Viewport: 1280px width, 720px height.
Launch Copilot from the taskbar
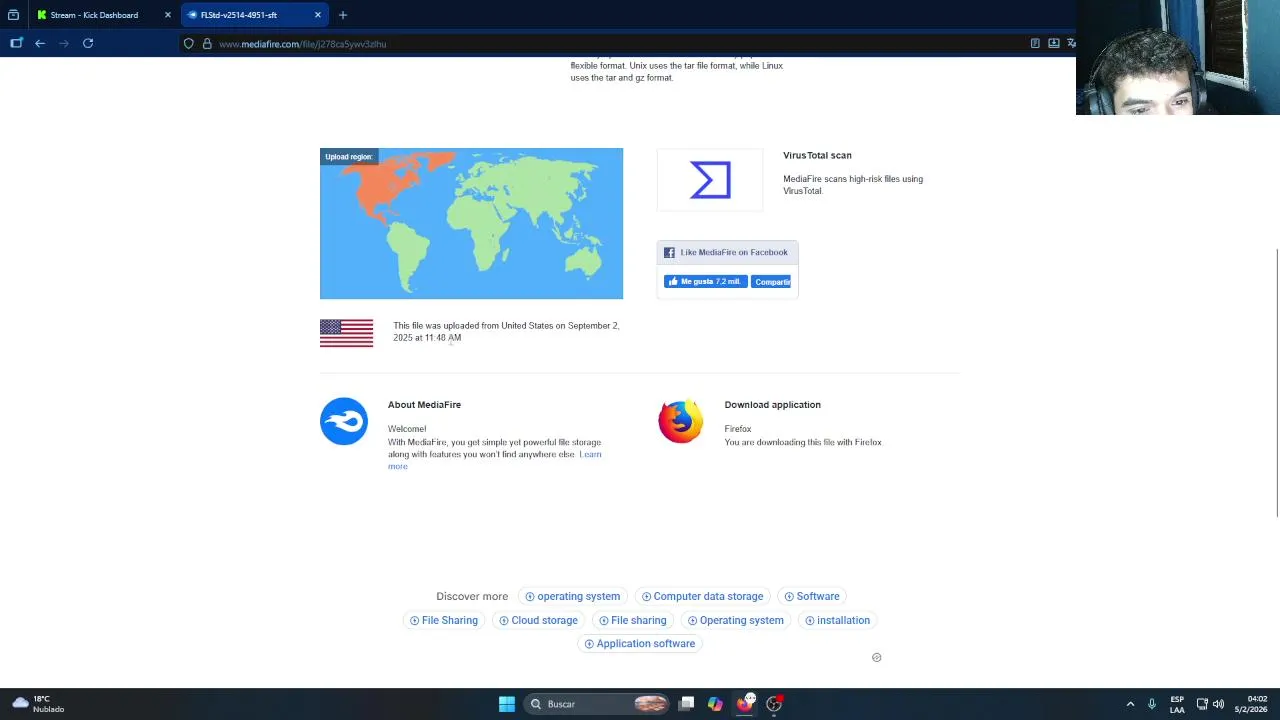(715, 704)
